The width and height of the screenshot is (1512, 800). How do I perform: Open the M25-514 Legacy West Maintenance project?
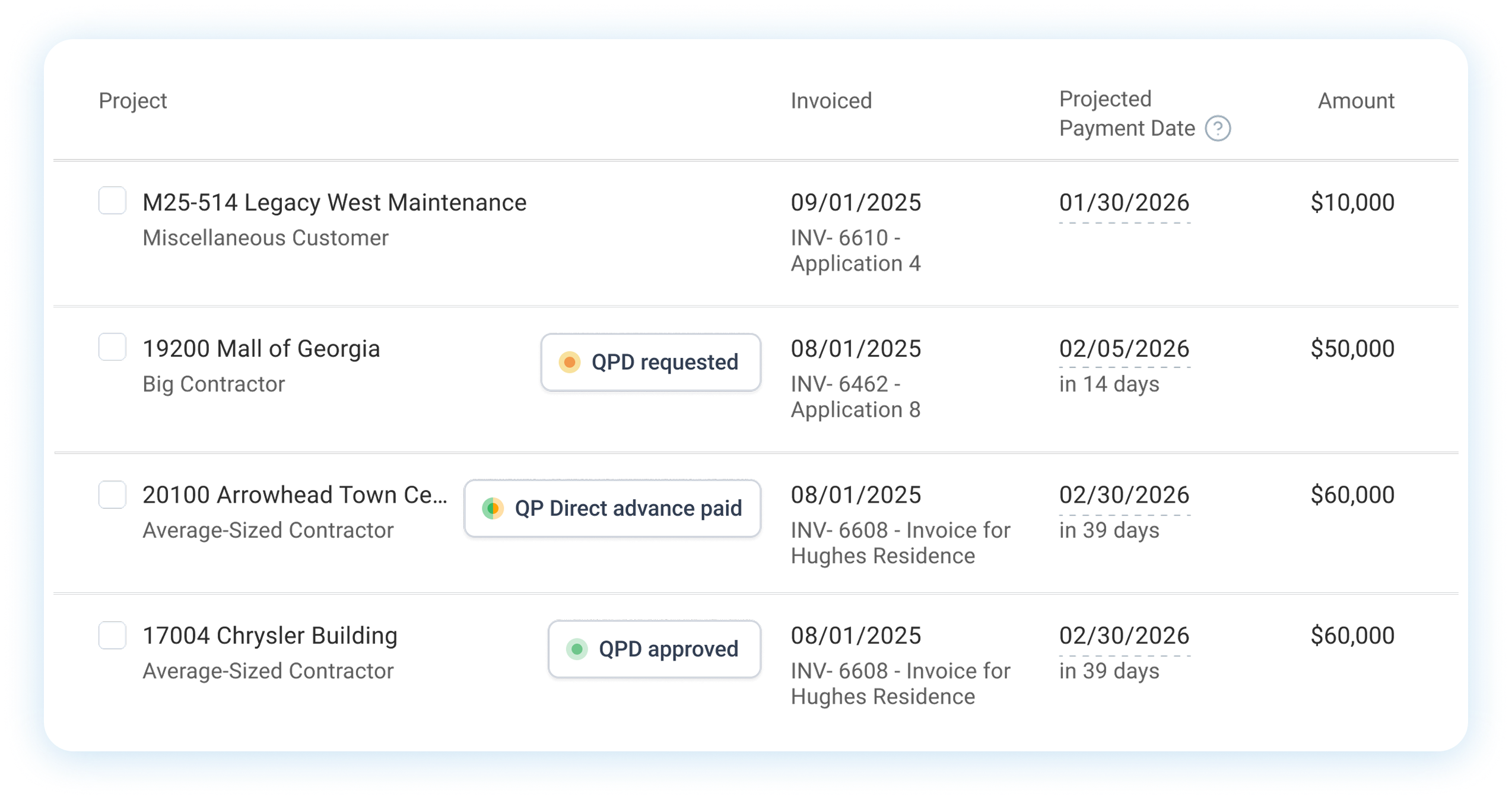click(x=334, y=203)
